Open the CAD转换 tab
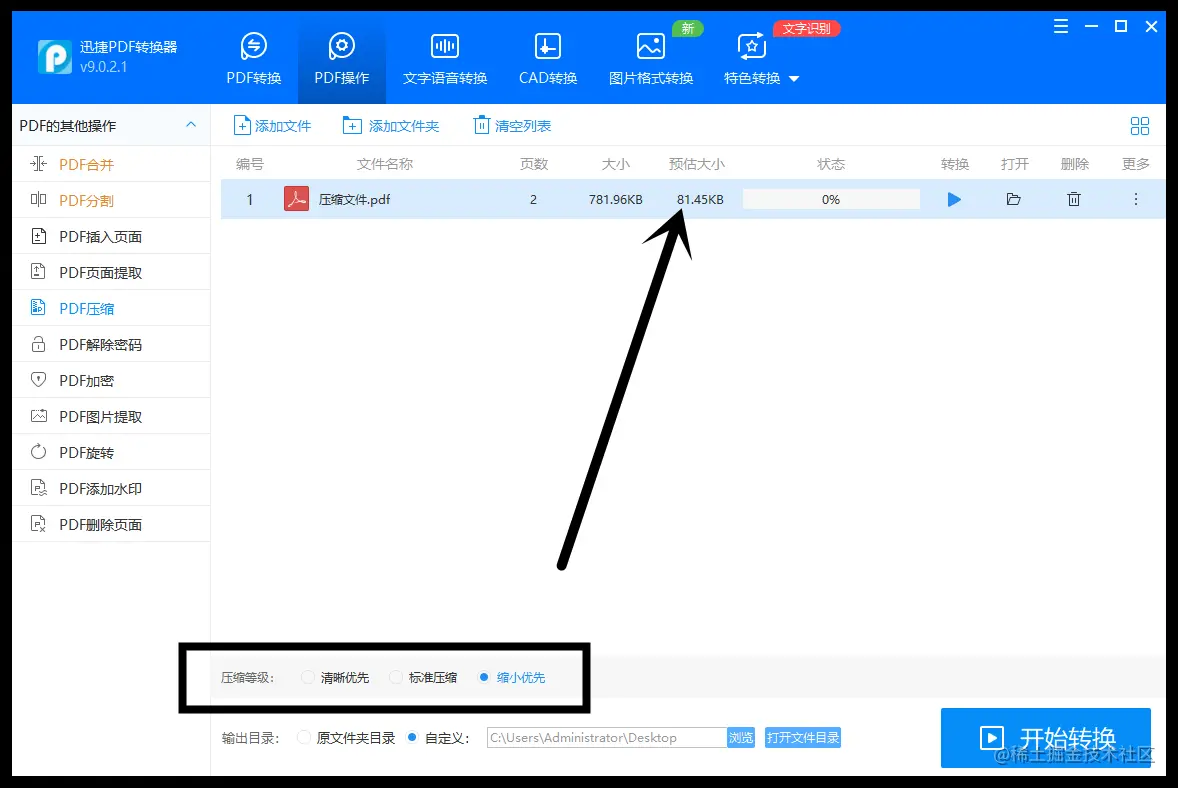The width and height of the screenshot is (1178, 788). (x=548, y=59)
